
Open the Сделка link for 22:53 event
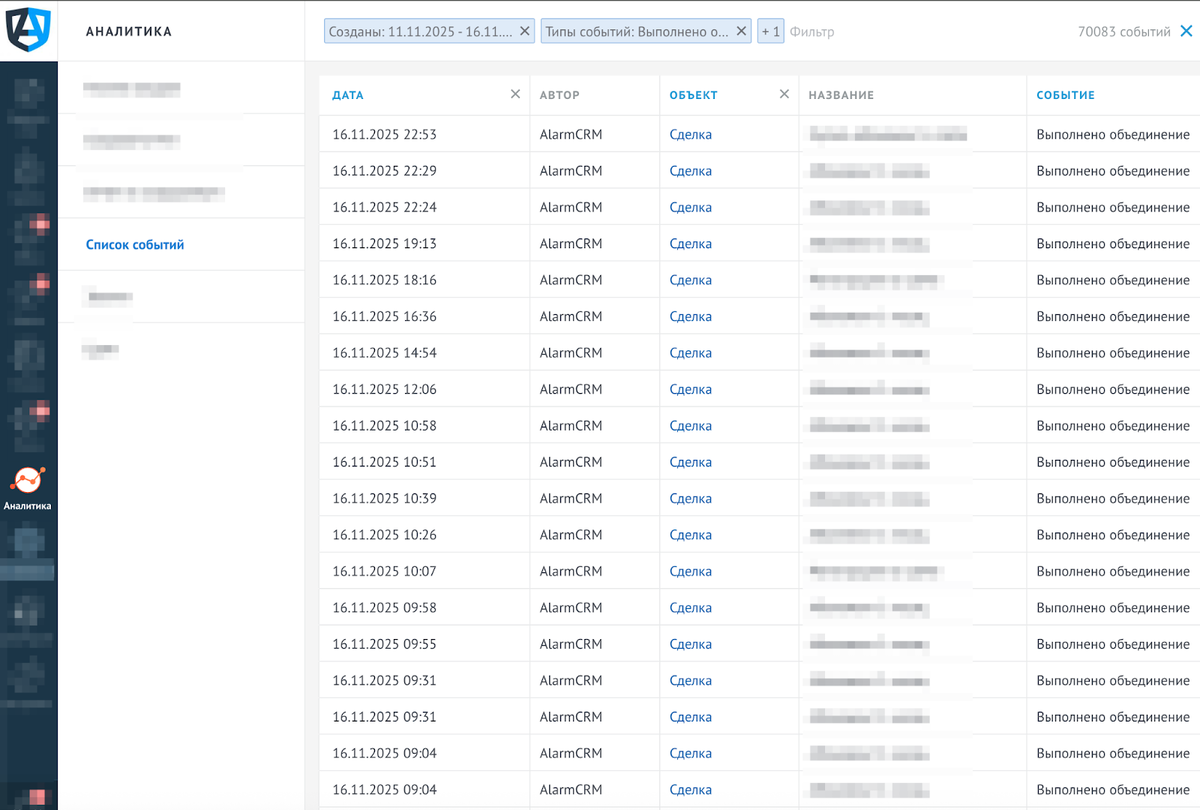(691, 135)
